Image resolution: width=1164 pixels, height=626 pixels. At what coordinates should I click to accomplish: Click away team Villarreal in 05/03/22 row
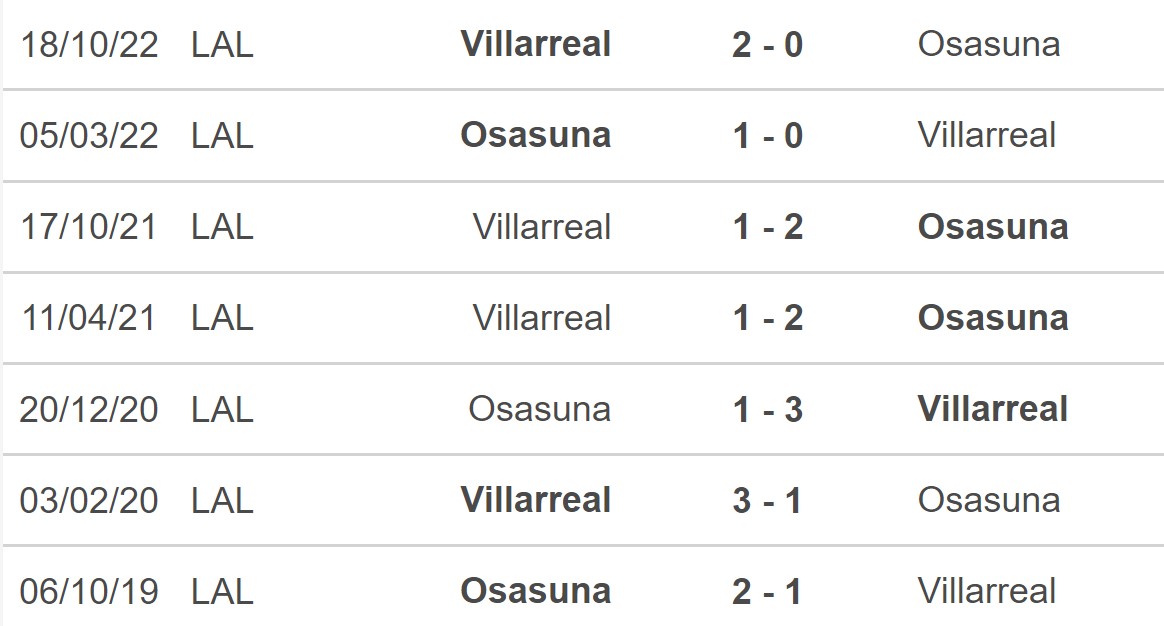tap(987, 136)
